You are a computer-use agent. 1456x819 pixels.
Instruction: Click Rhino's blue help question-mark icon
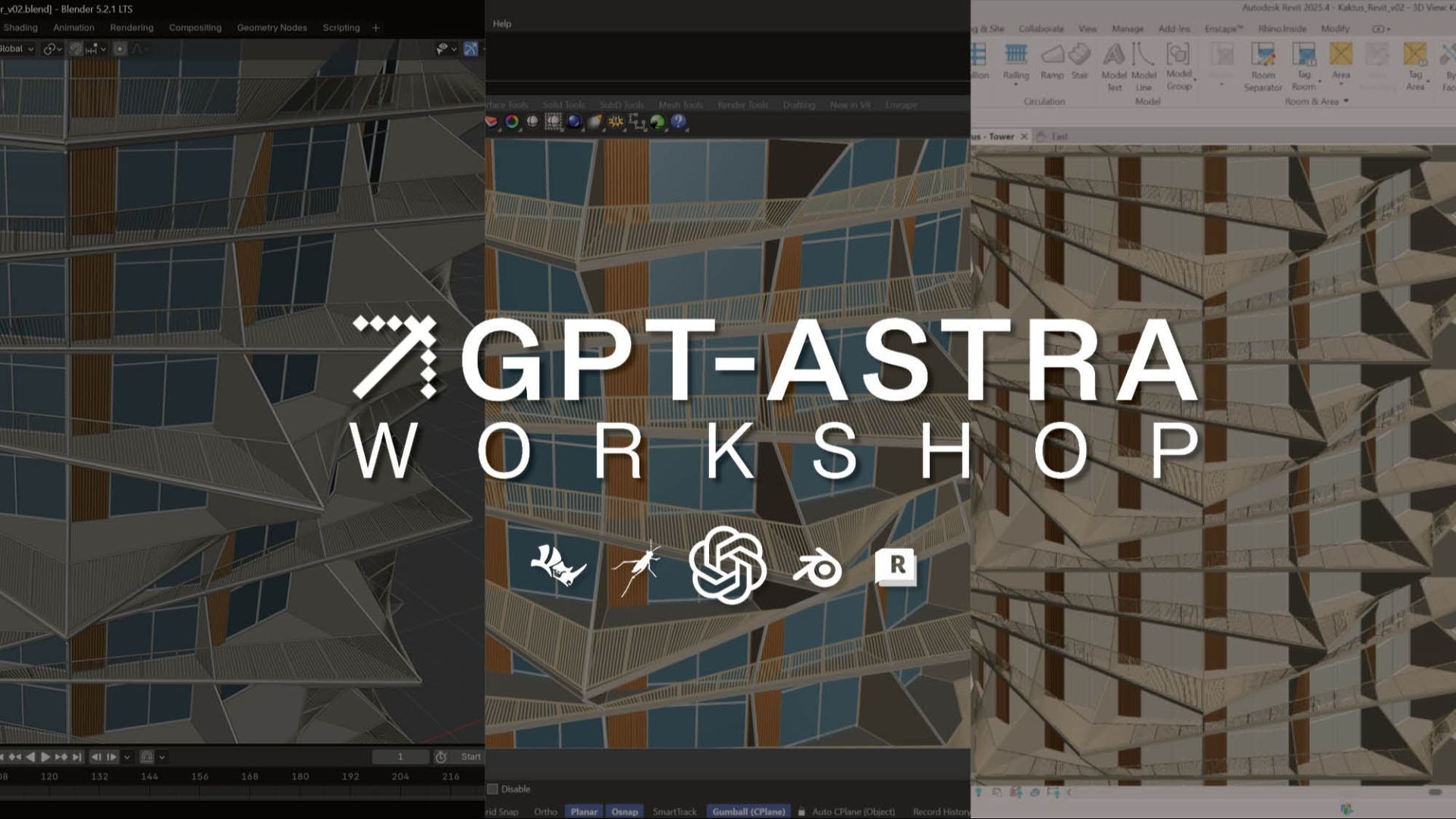coord(679,121)
